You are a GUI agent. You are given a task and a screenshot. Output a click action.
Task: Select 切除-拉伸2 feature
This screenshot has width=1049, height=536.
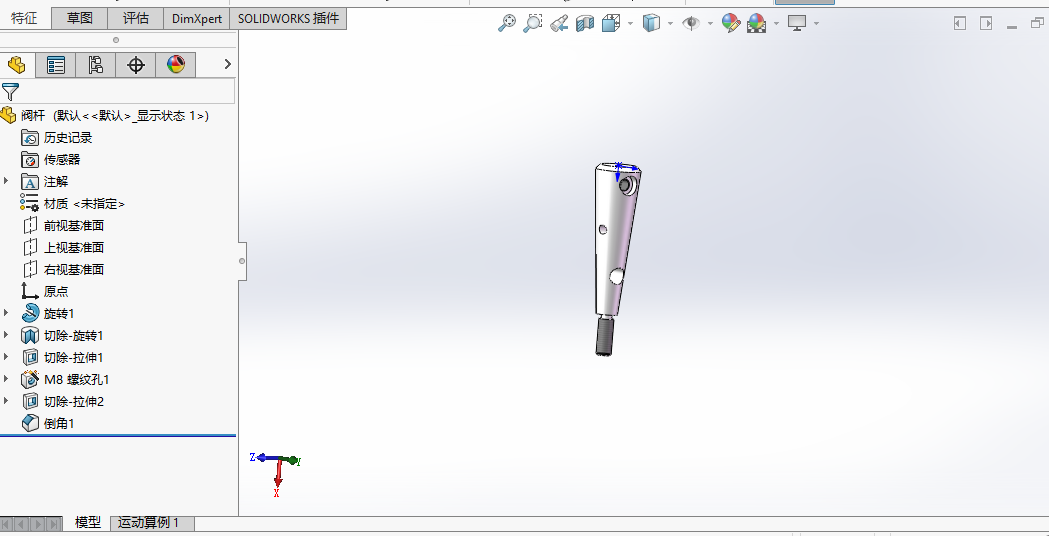(x=74, y=402)
